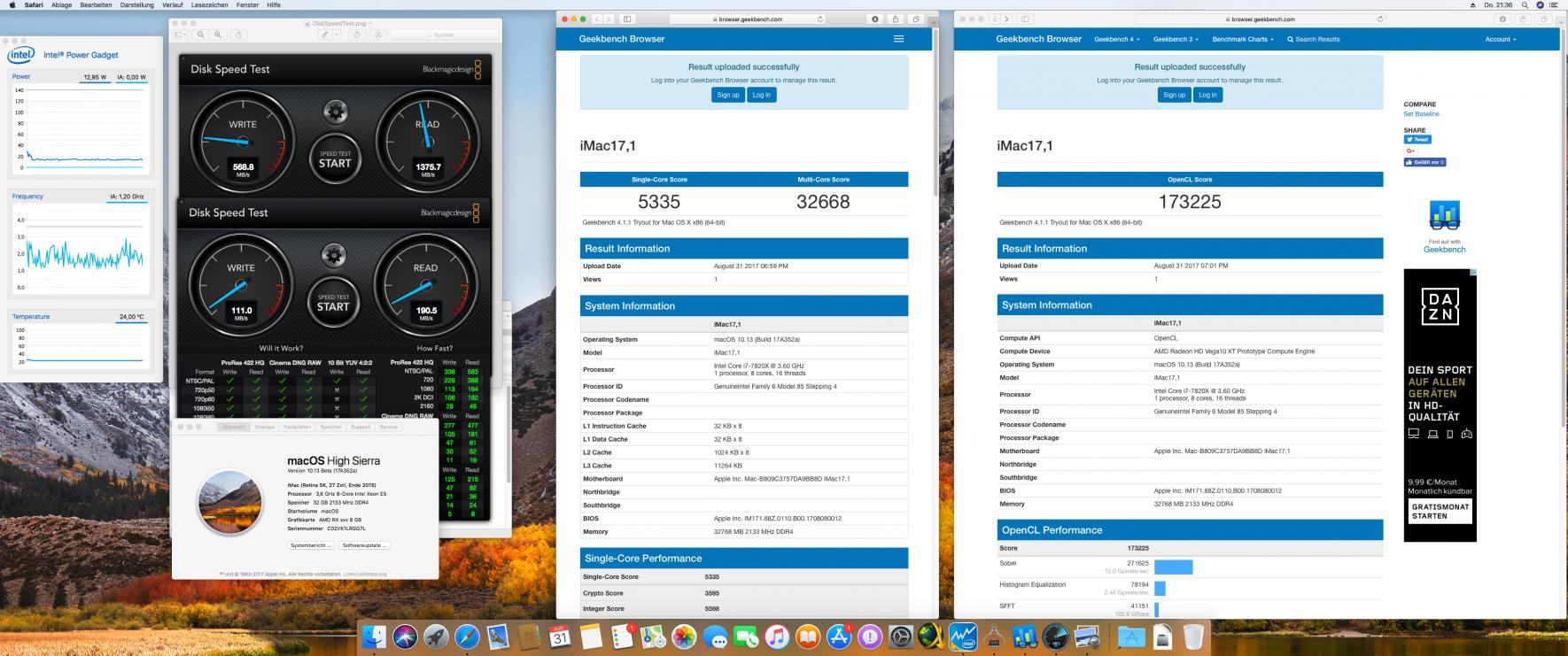Switch to Support tab in About This Mac
The width and height of the screenshot is (1568, 656).
(361, 427)
